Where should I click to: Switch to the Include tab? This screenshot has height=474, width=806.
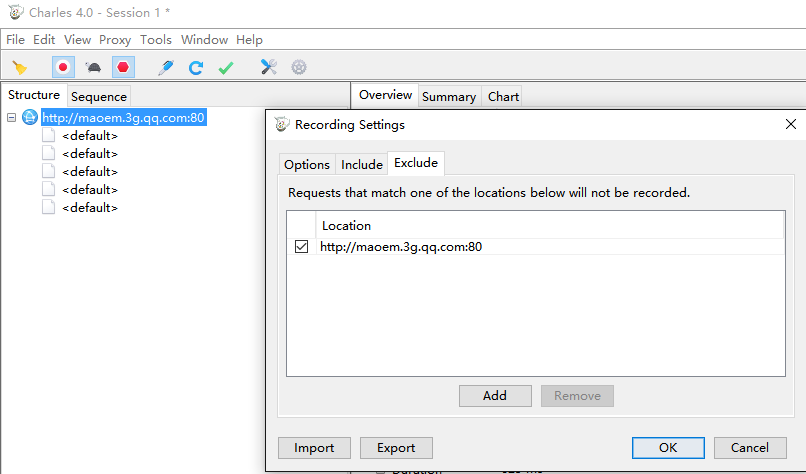(x=361, y=164)
